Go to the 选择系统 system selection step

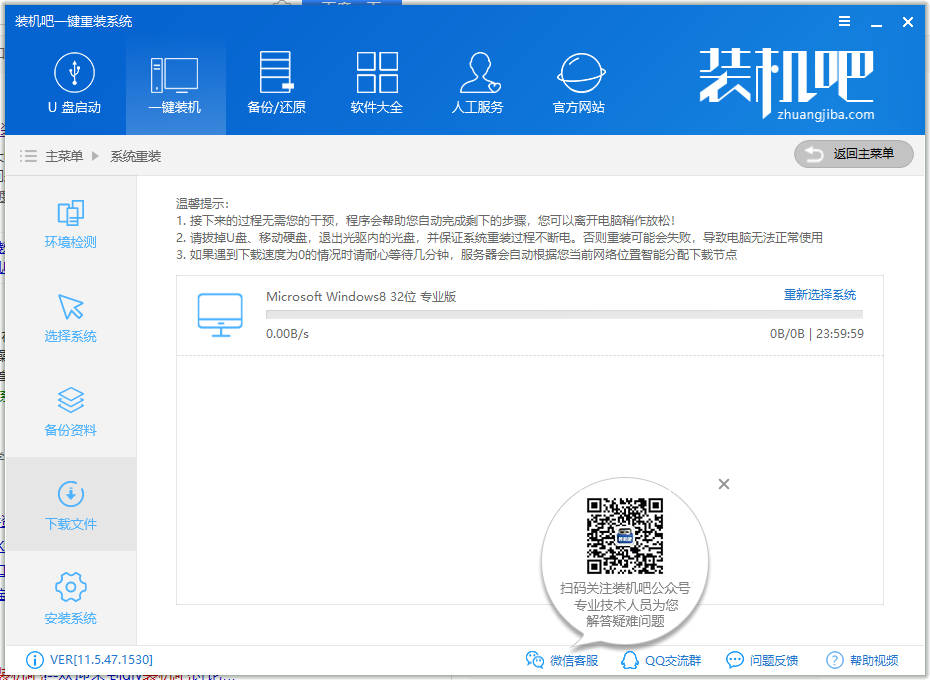click(x=71, y=318)
